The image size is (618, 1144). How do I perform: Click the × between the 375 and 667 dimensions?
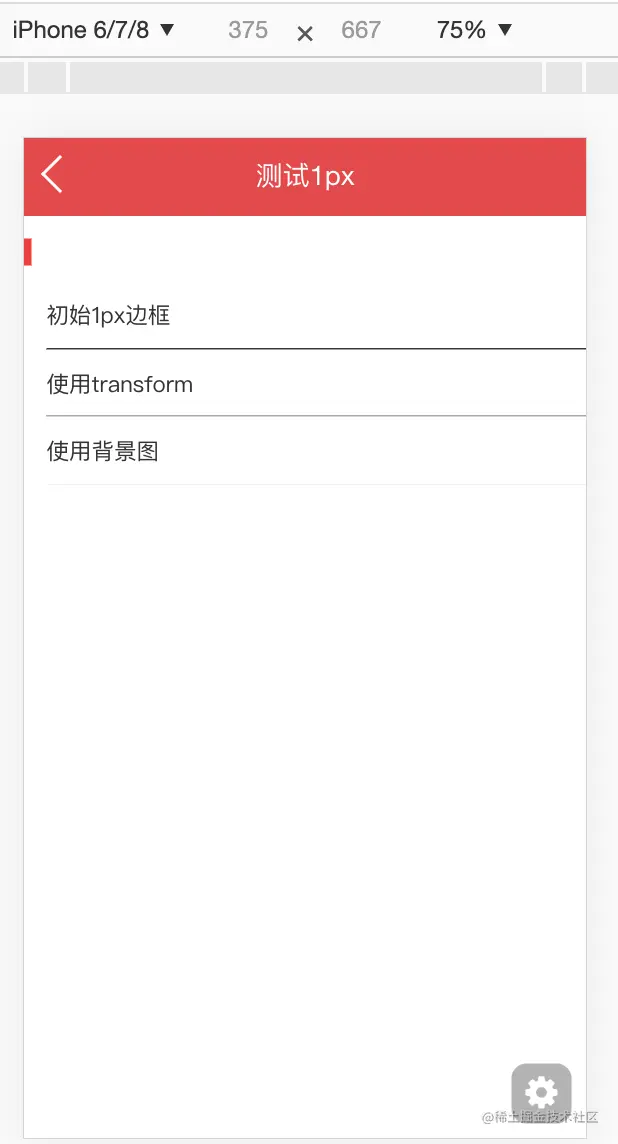(304, 32)
